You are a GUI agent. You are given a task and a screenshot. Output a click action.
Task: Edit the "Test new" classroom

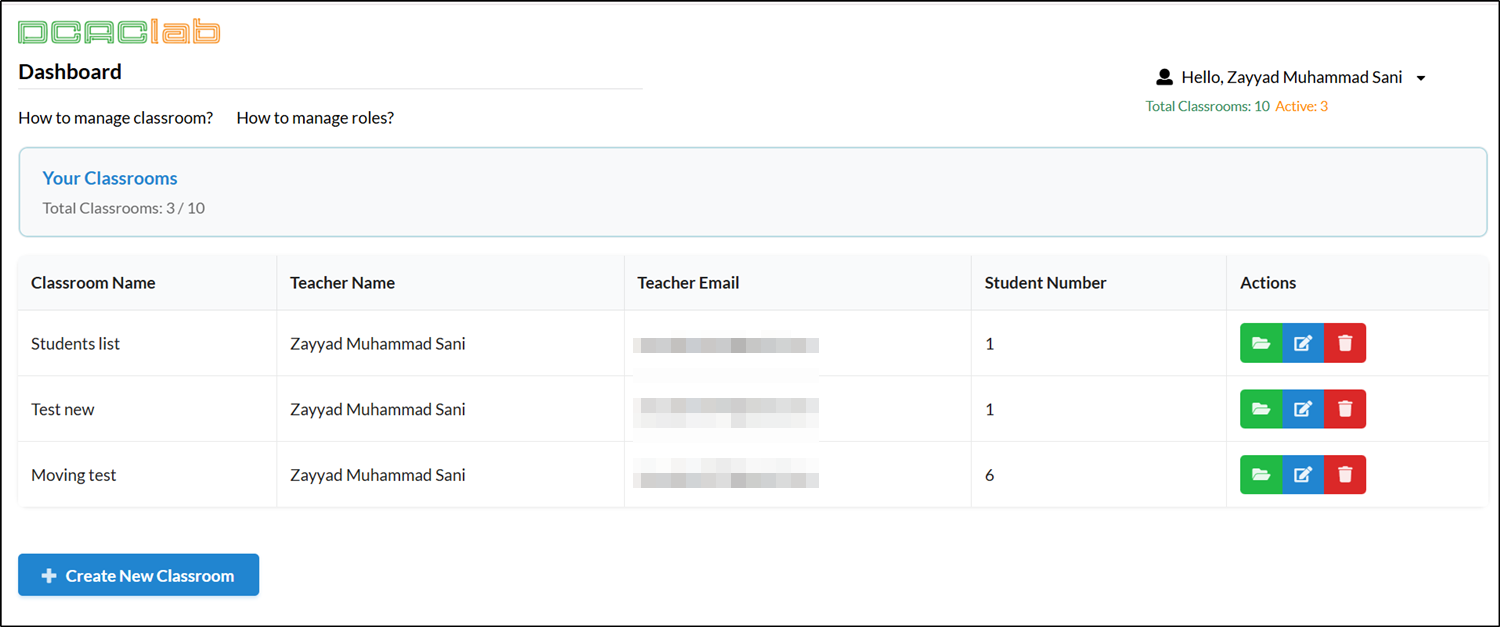point(1302,409)
